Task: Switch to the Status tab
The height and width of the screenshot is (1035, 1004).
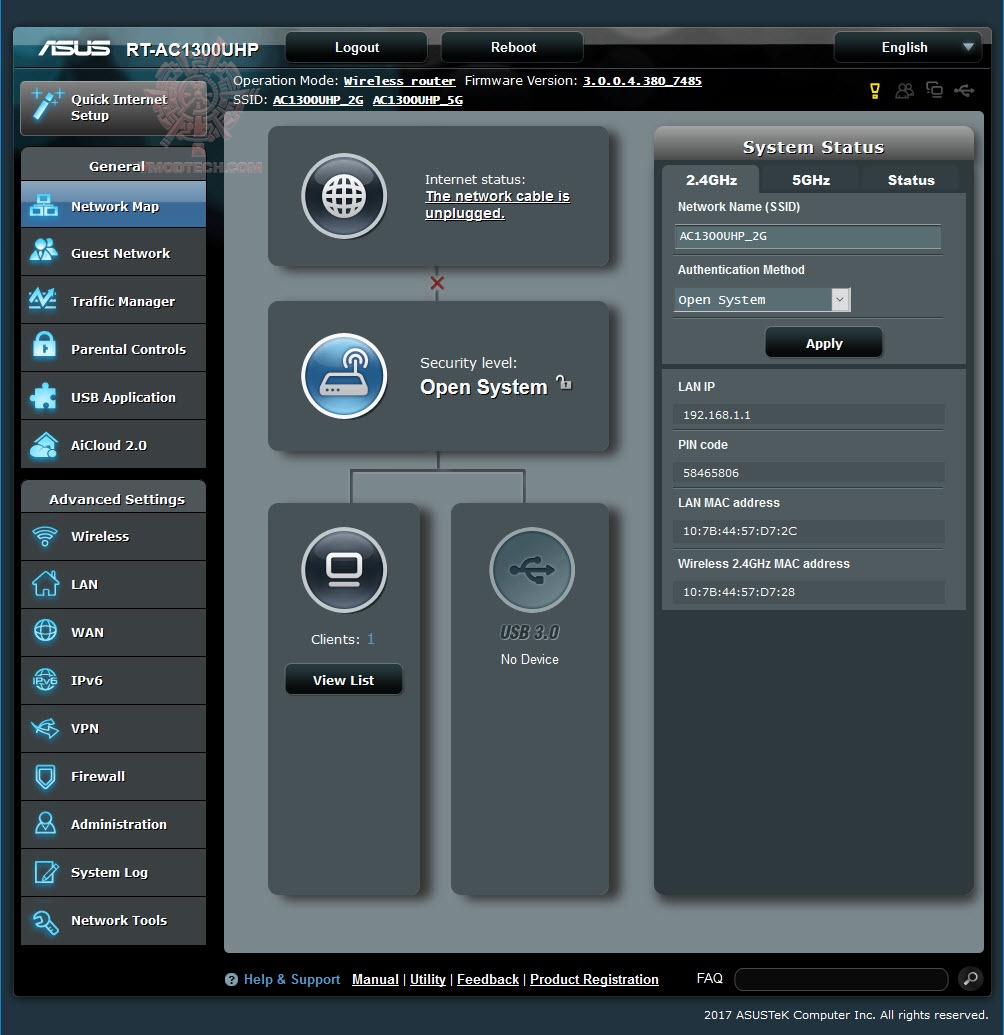Action: (x=911, y=180)
